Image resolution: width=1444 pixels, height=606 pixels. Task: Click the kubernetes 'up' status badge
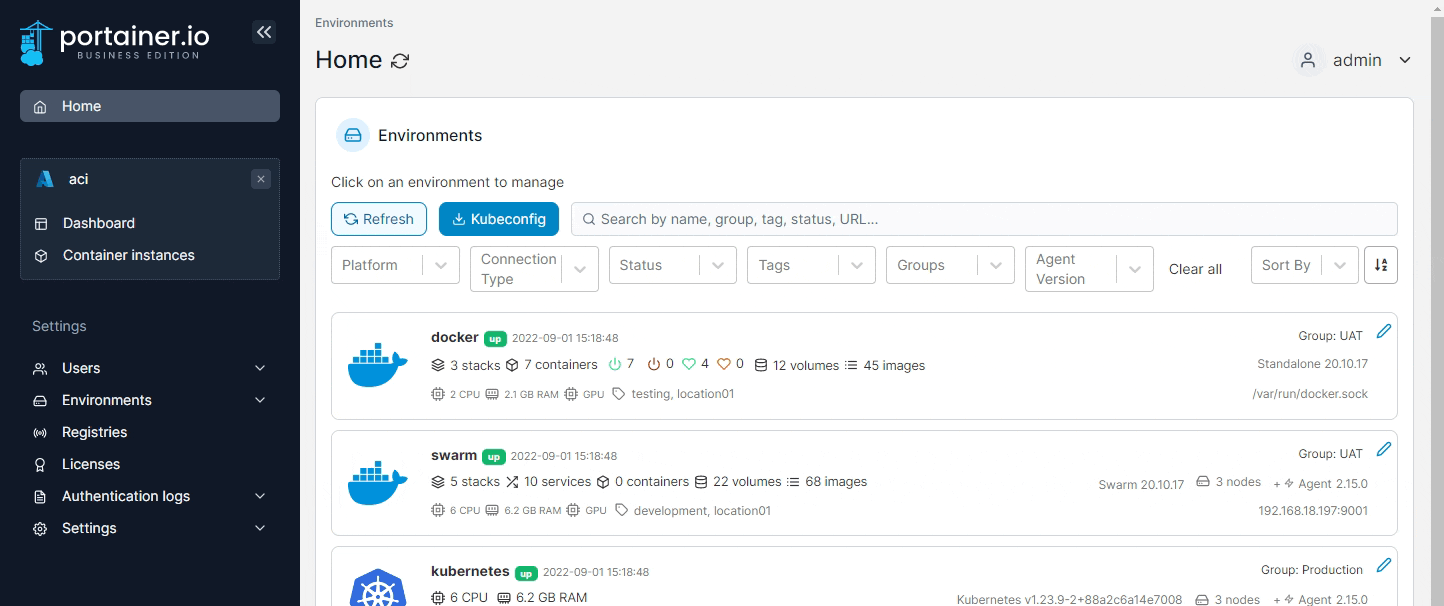click(526, 573)
